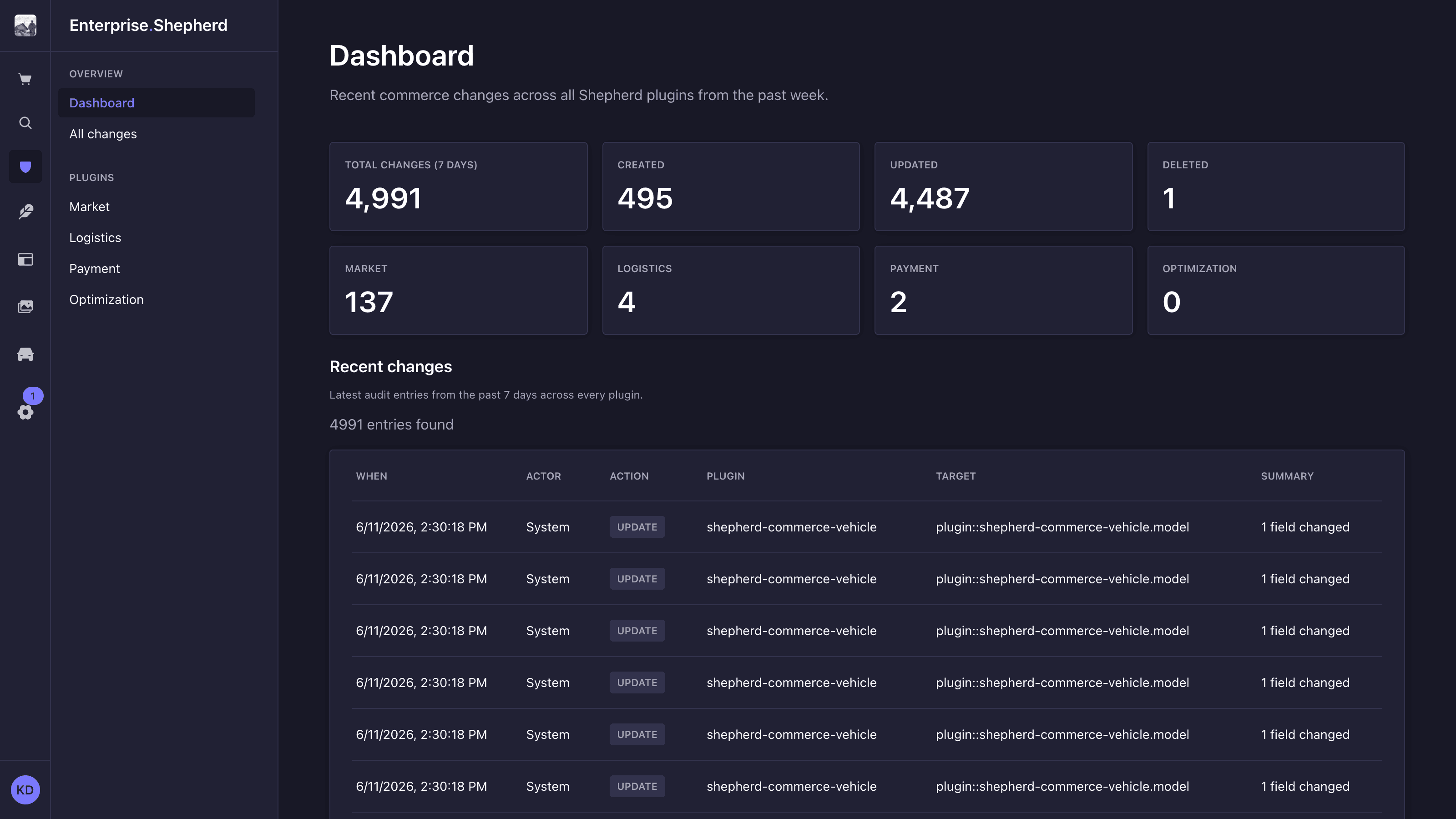Viewport: 1456px width, 819px height.
Task: Open the shopping cart sidebar icon
Action: (x=25, y=79)
